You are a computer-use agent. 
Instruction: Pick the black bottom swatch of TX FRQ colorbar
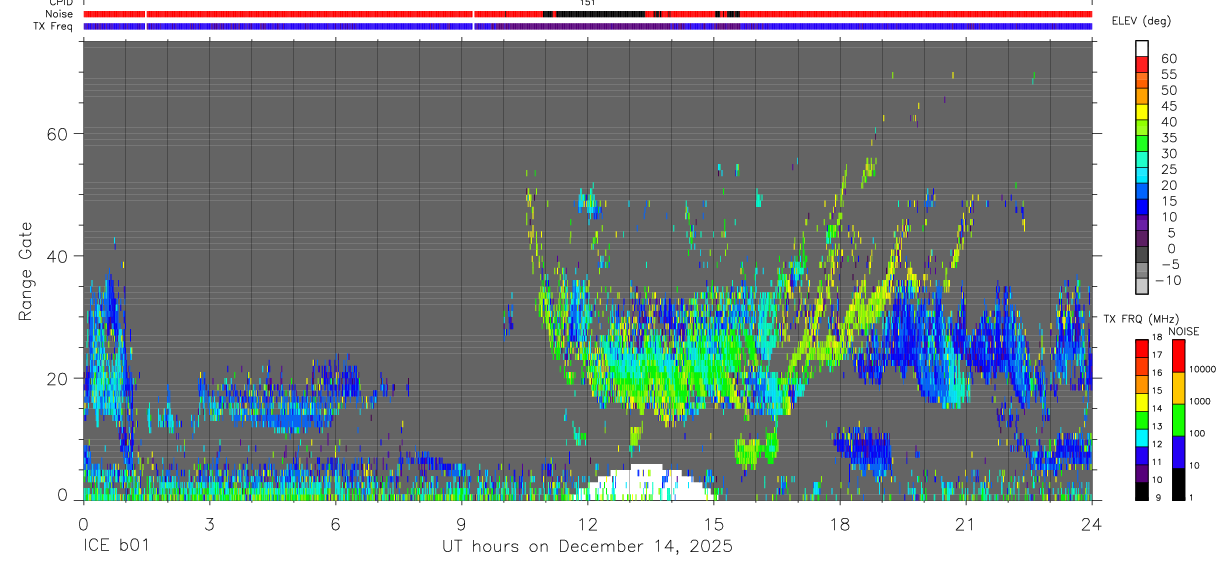click(1141, 489)
